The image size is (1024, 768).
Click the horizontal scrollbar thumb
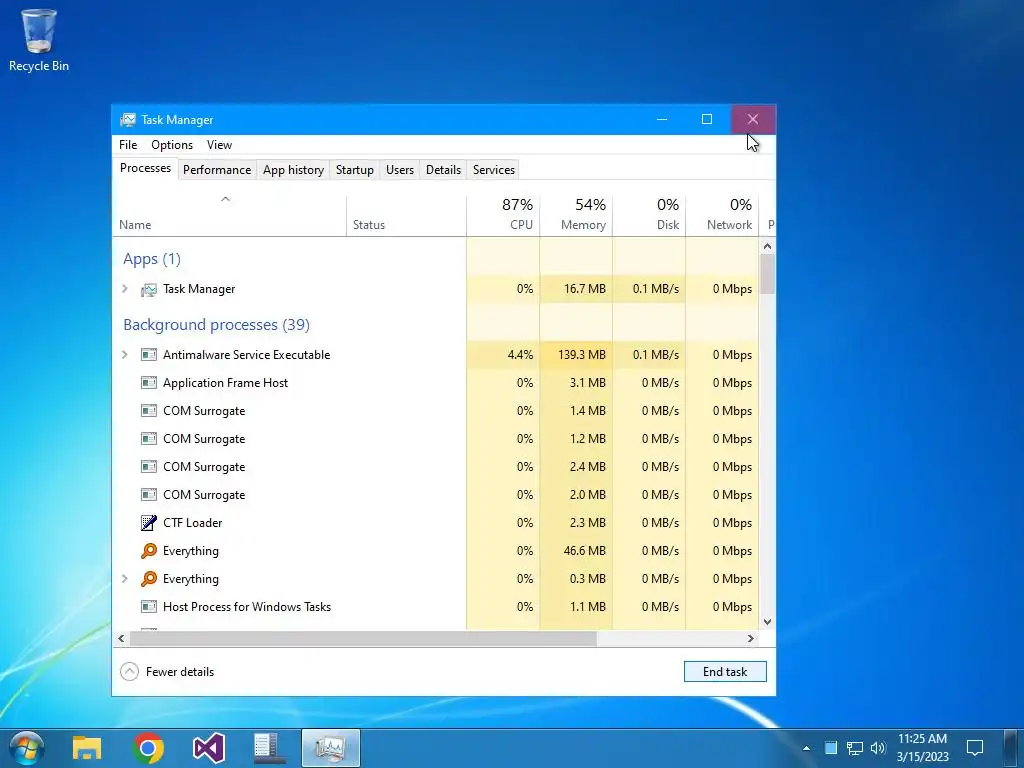[362, 638]
